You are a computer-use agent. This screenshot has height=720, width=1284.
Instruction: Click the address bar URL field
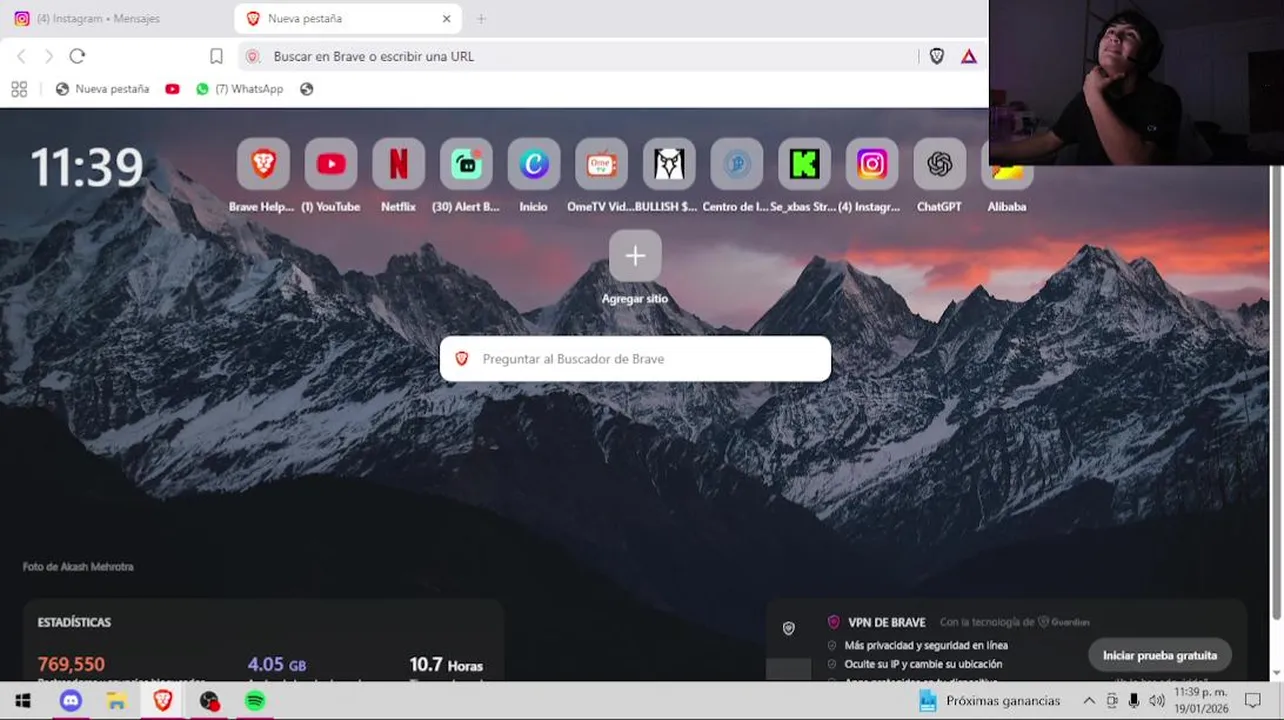577,57
